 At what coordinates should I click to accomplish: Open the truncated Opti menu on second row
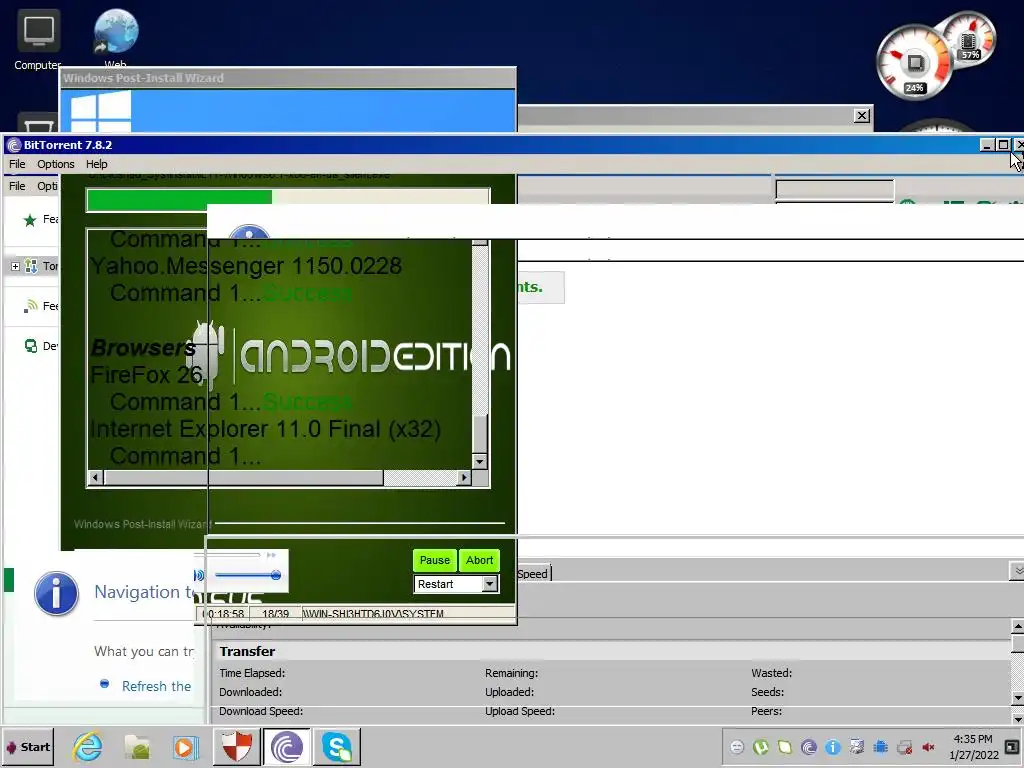pyautogui.click(x=47, y=186)
